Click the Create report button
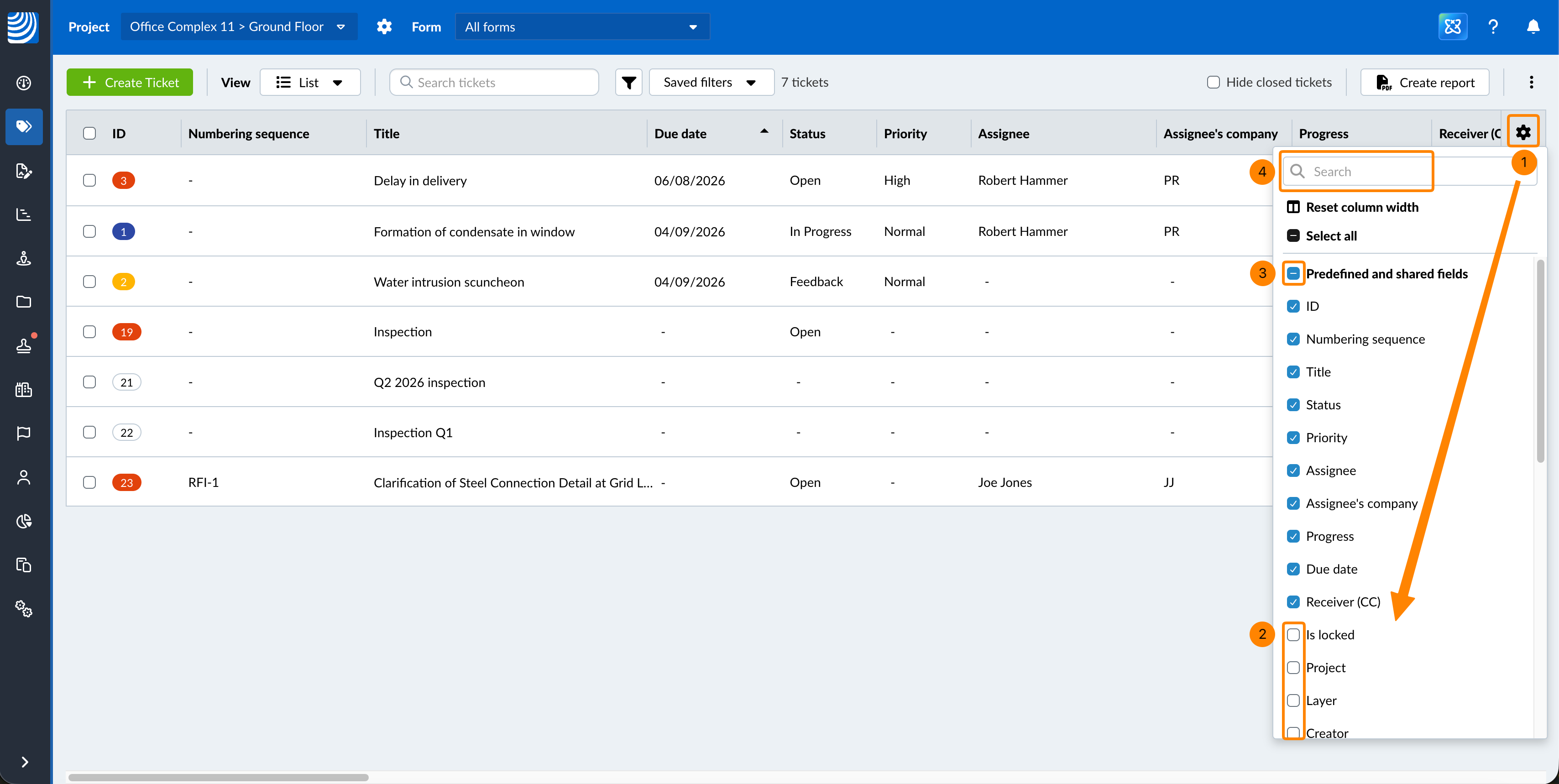Image resolution: width=1559 pixels, height=784 pixels. [x=1425, y=82]
